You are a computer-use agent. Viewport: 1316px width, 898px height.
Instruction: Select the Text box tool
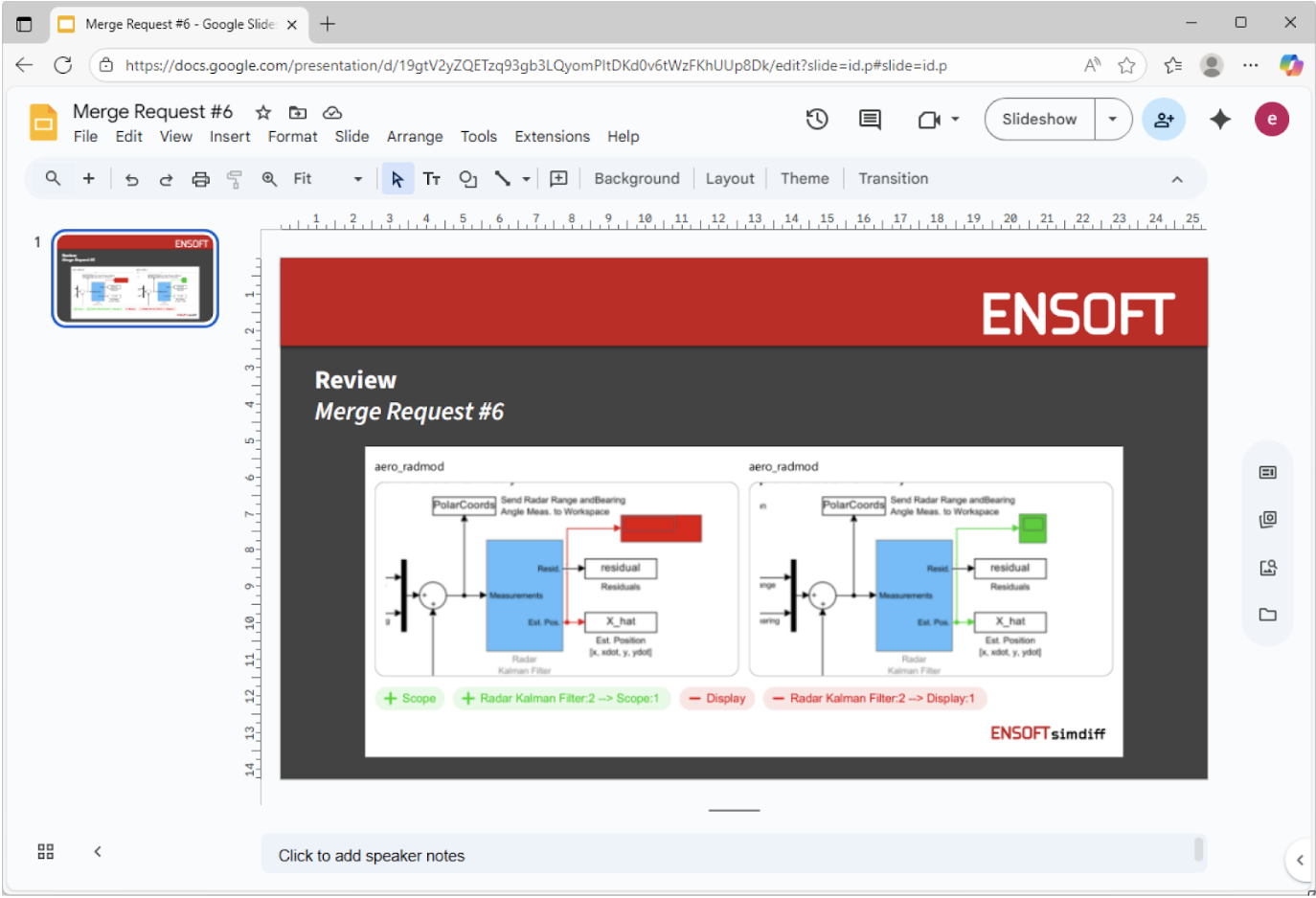click(x=432, y=179)
